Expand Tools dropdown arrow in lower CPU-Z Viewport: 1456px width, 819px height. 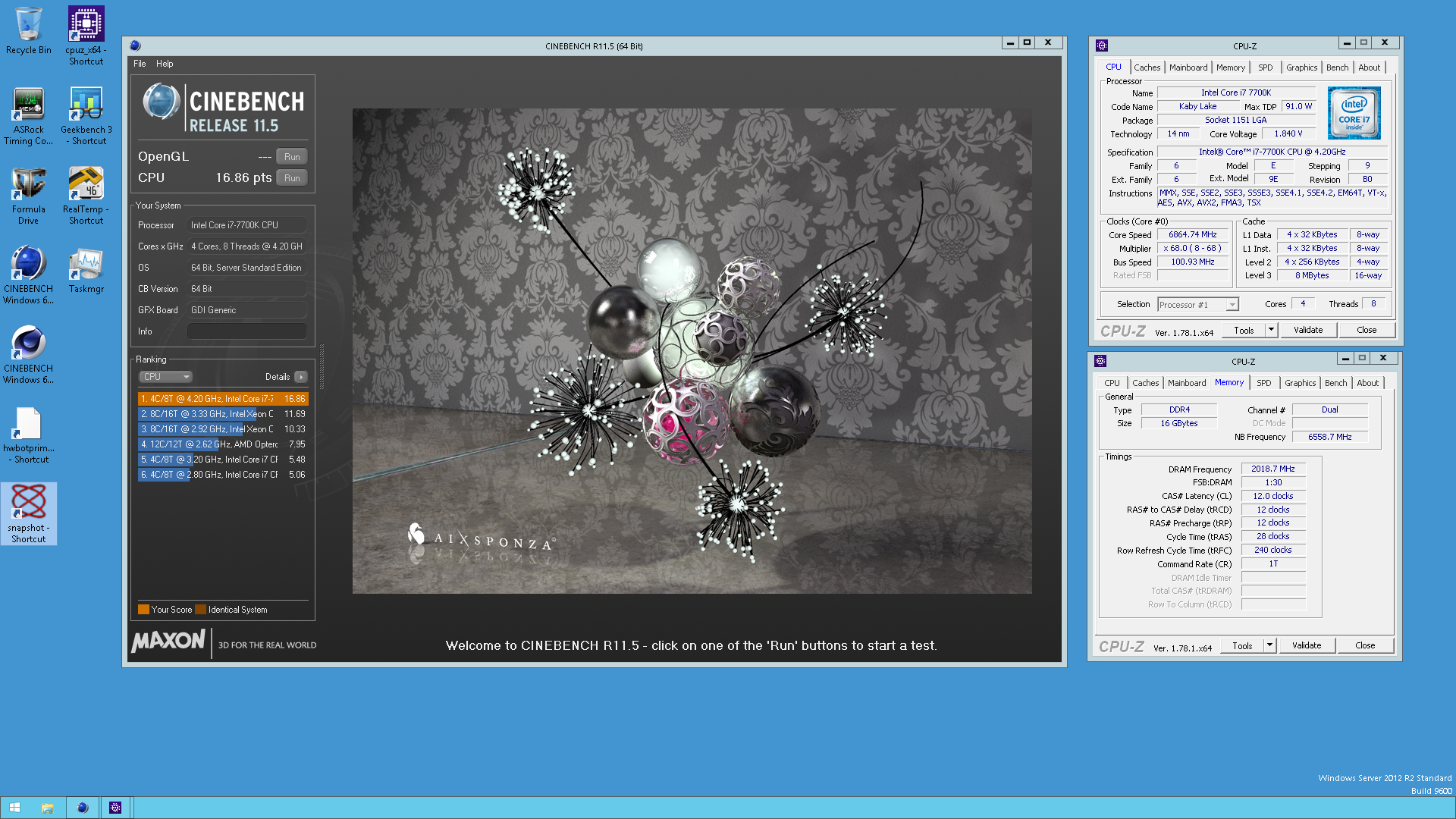(x=1270, y=645)
